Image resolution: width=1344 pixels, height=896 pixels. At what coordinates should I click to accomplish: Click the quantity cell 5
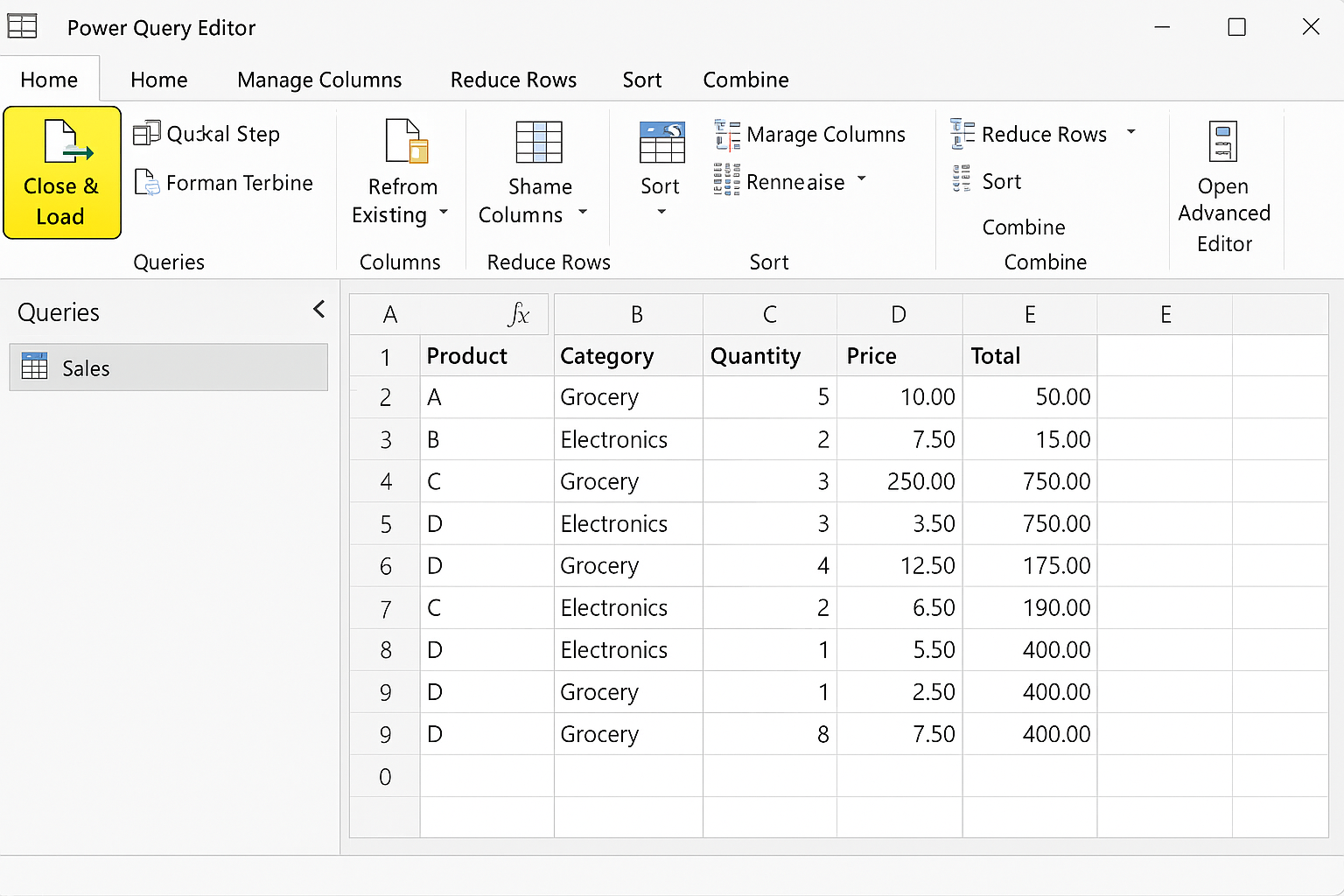click(x=770, y=397)
